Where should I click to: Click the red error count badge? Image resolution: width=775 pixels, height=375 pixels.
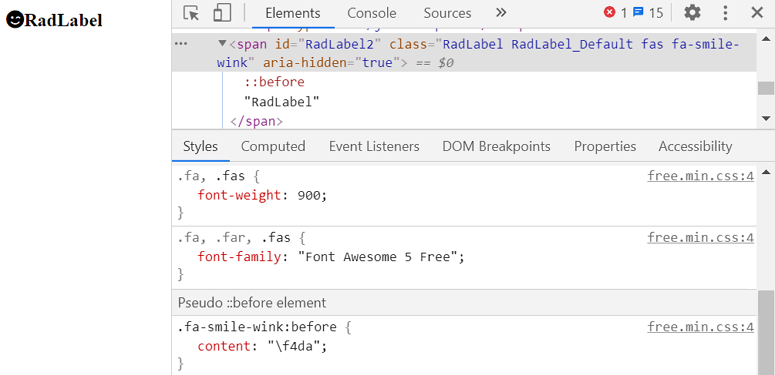(615, 13)
